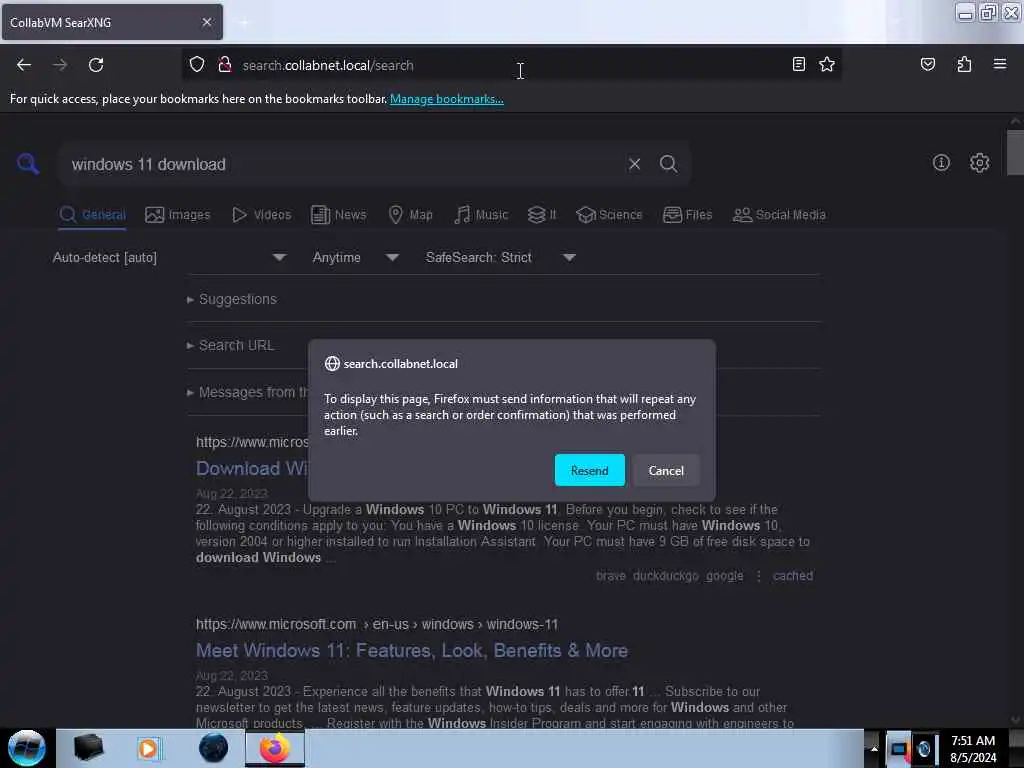Show hidden system tray icons

coord(874,748)
